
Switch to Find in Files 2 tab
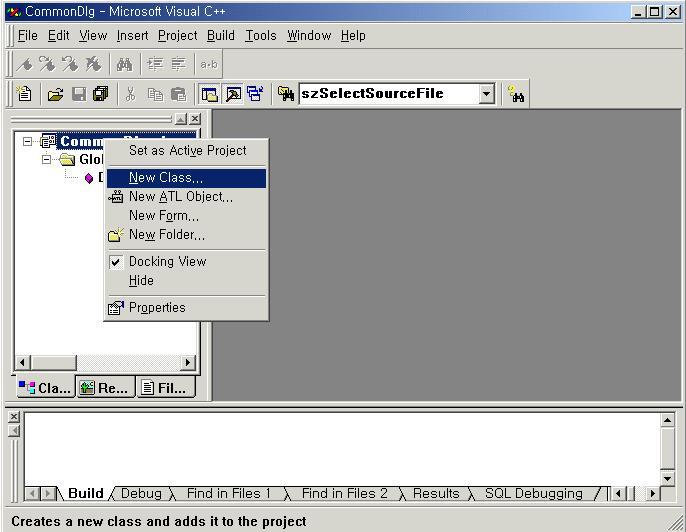coord(345,494)
